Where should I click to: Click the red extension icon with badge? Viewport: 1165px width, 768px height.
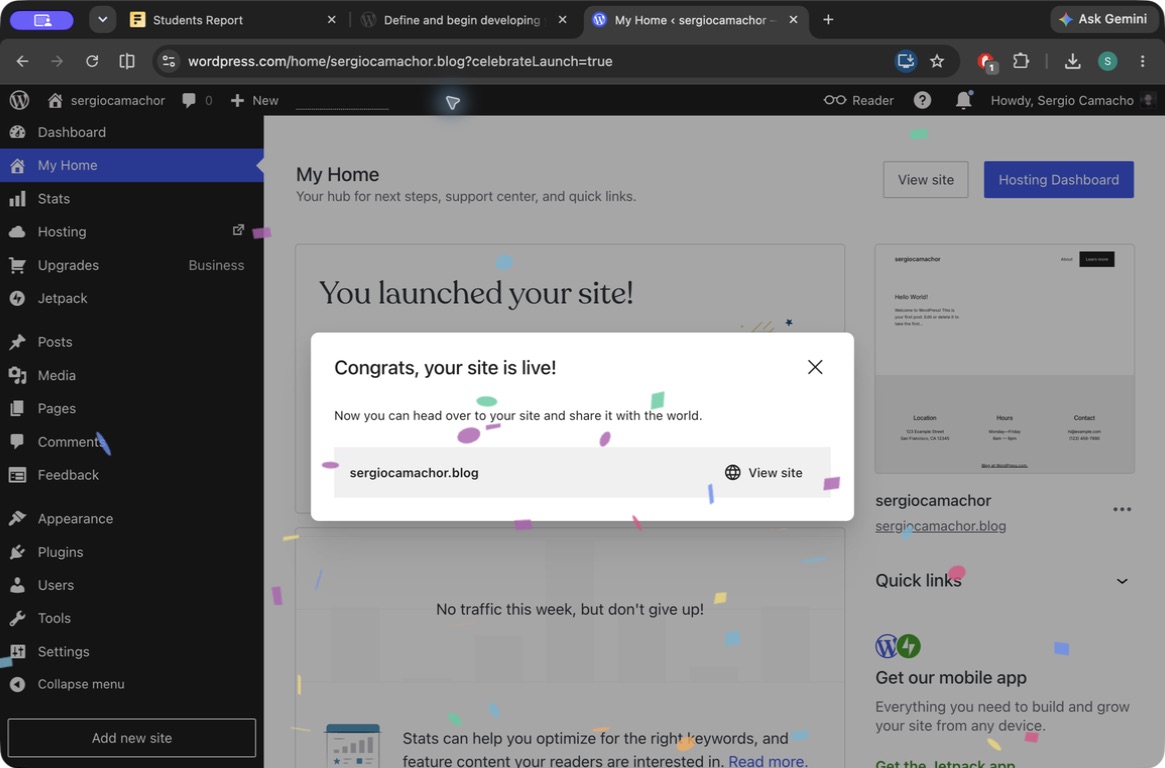pos(987,62)
